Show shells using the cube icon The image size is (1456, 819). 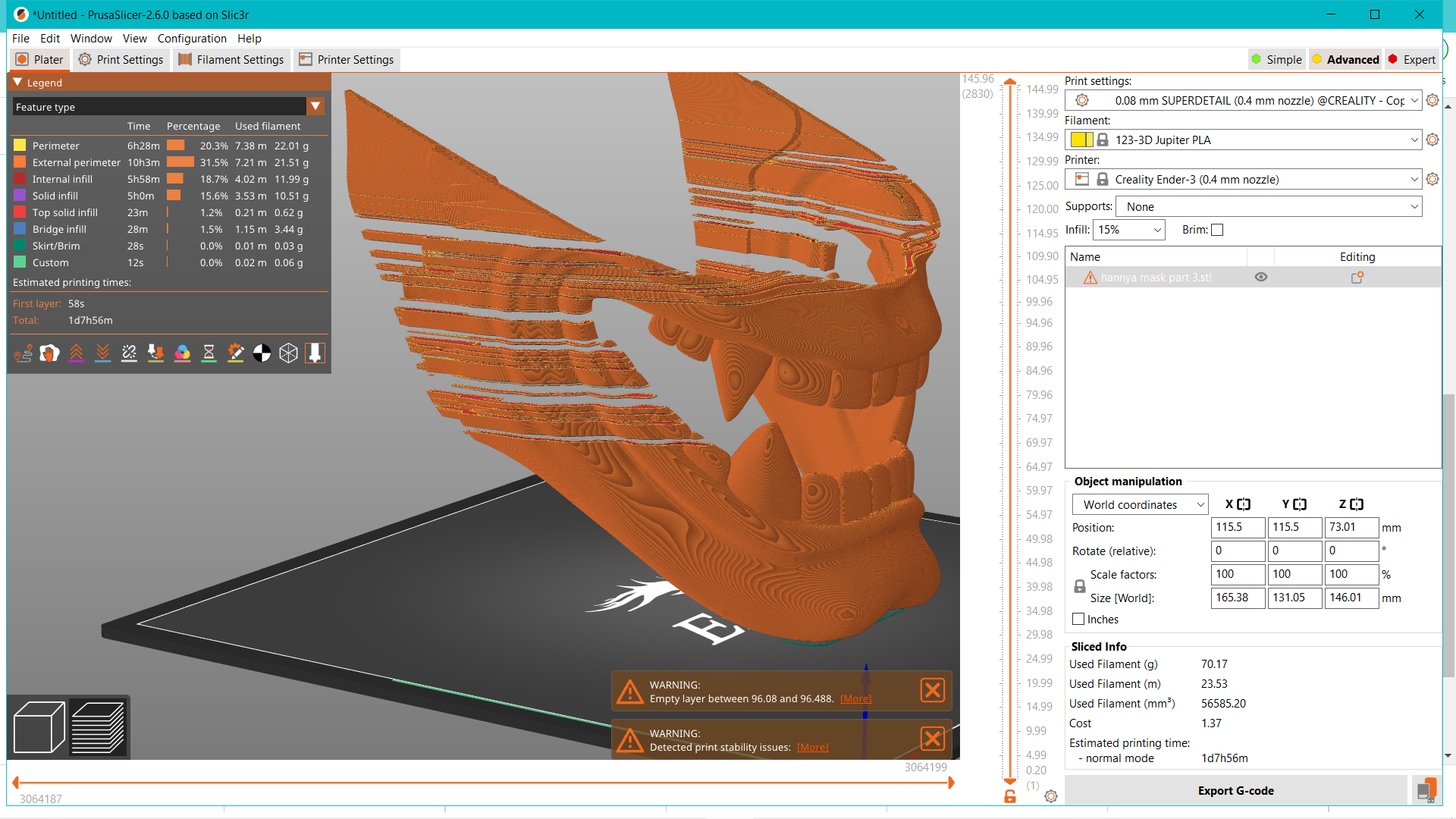tap(288, 353)
